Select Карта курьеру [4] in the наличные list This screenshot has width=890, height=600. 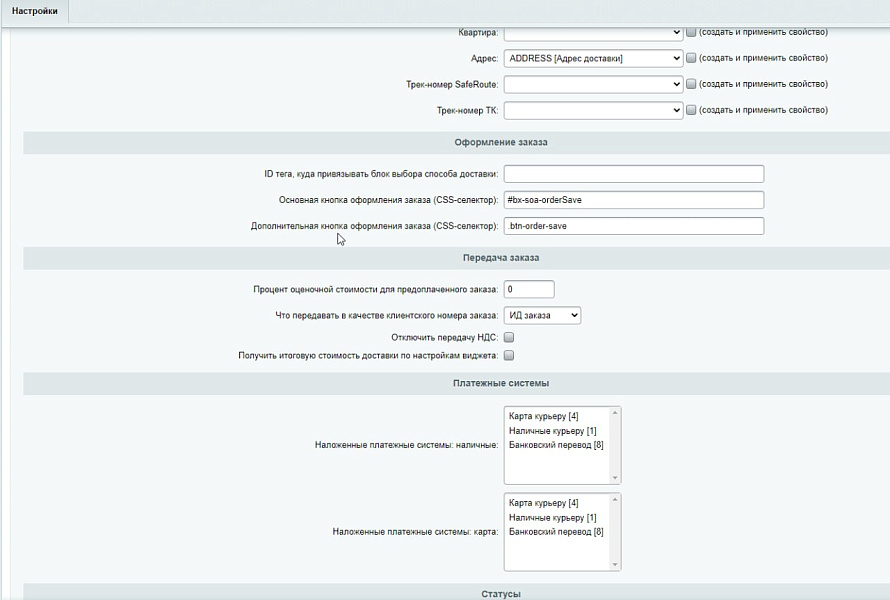click(x=543, y=416)
